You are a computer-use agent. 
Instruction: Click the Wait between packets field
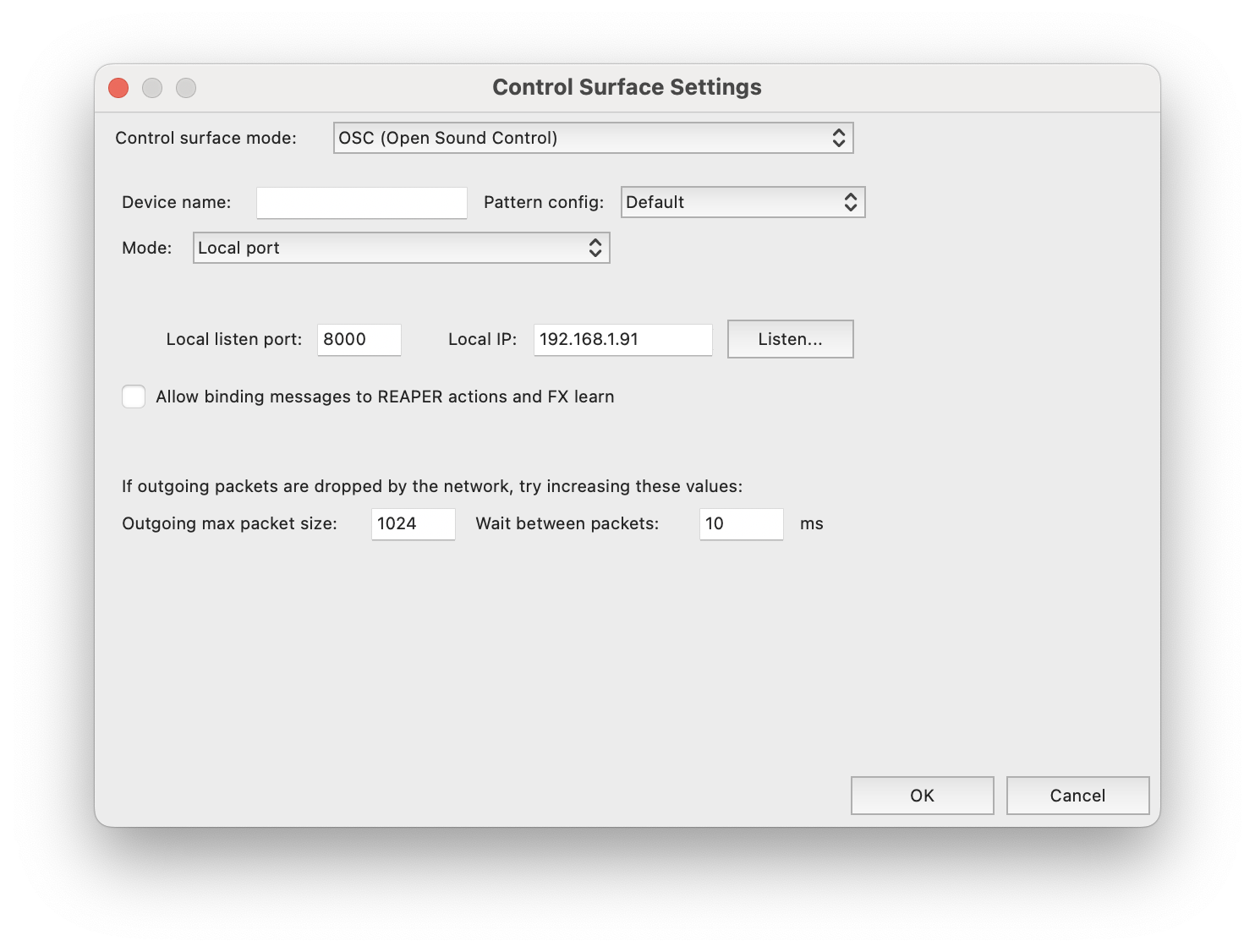(x=741, y=524)
